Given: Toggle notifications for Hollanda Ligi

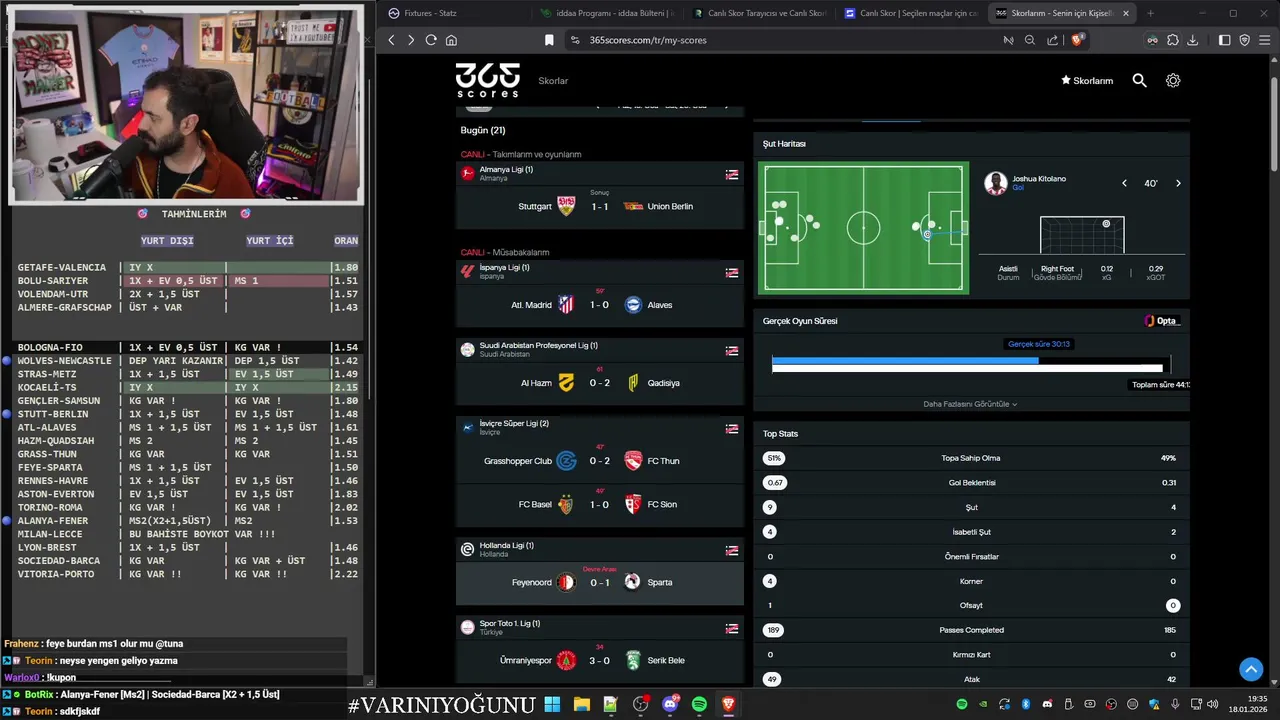Looking at the screenshot, I should [x=732, y=550].
